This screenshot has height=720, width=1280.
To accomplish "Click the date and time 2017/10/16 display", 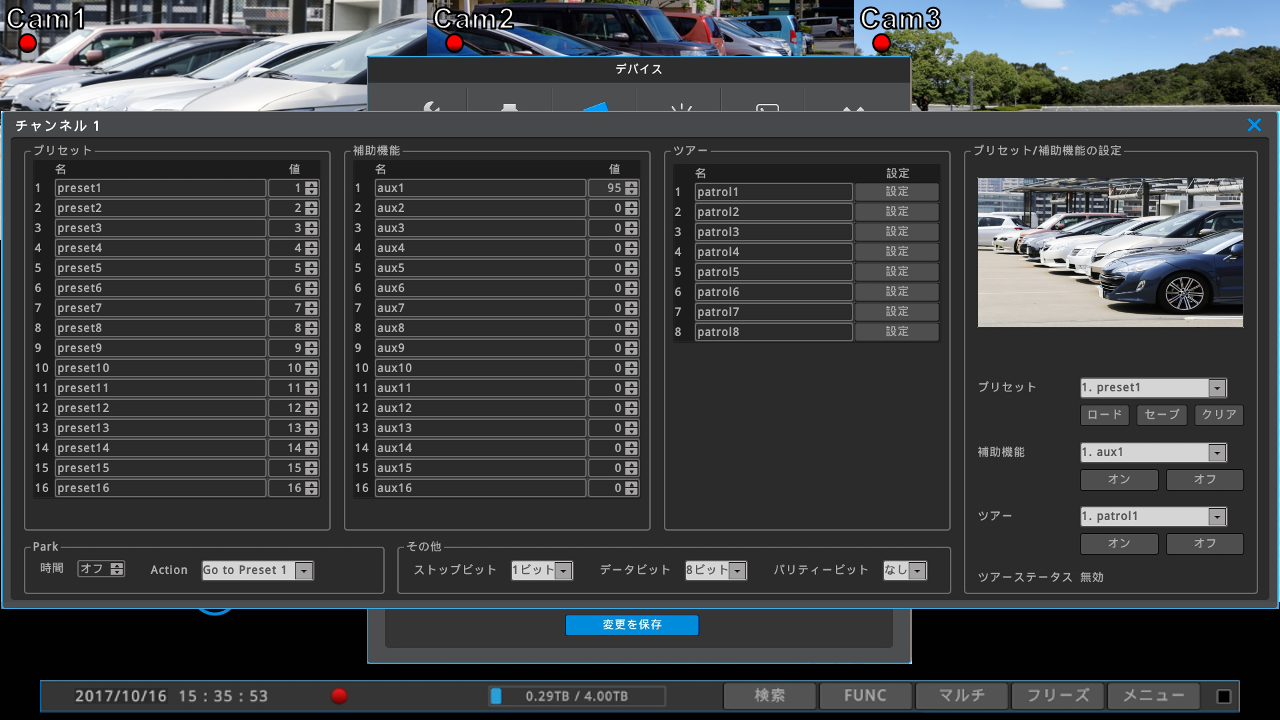I will [172, 696].
